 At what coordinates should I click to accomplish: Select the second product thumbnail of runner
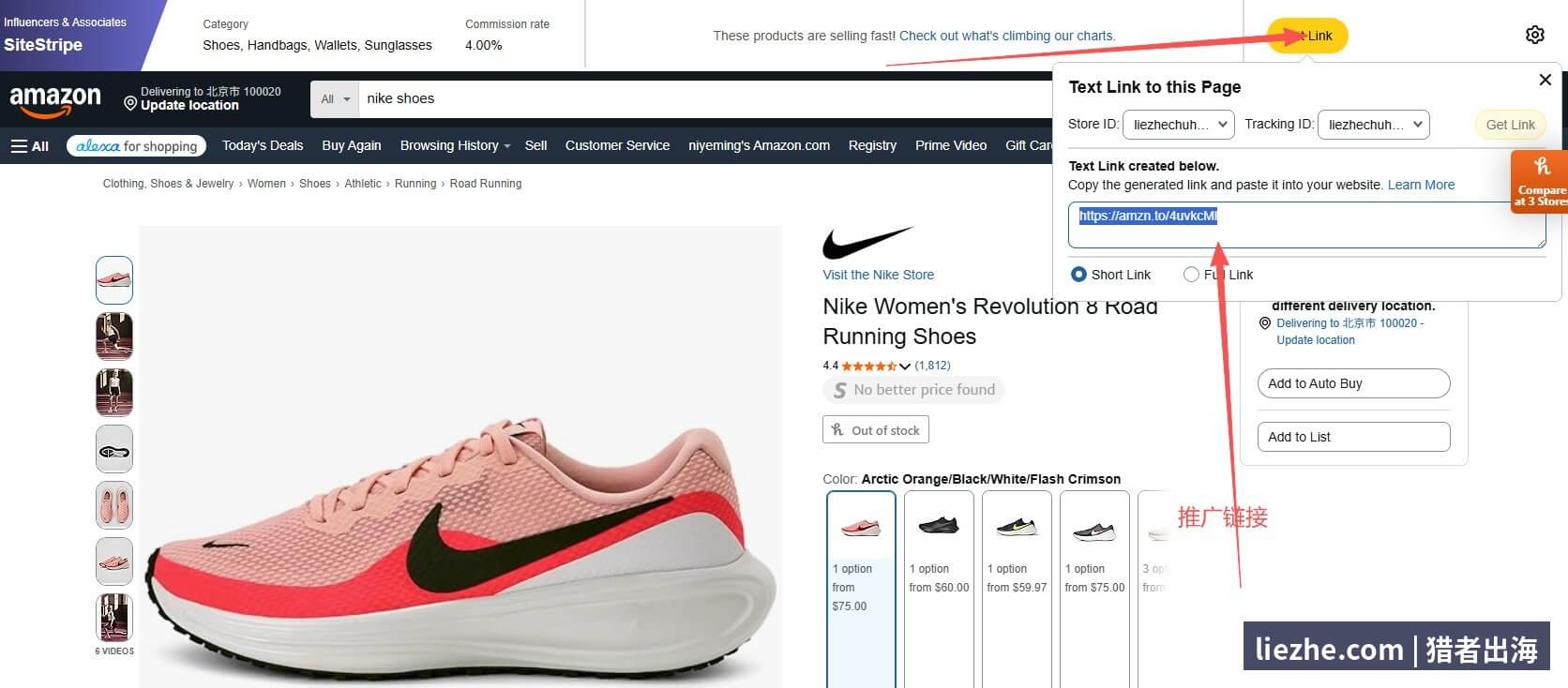click(114, 337)
